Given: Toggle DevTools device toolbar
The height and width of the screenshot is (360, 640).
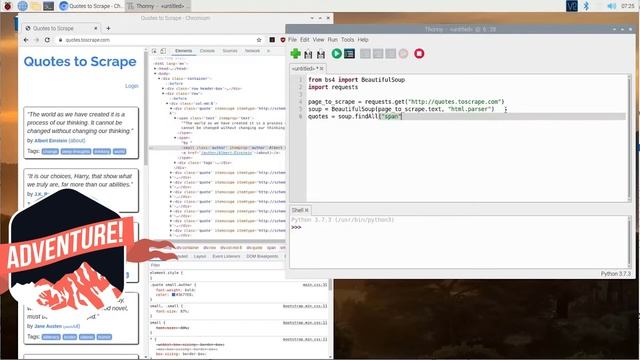Looking at the screenshot, I should point(163,51).
